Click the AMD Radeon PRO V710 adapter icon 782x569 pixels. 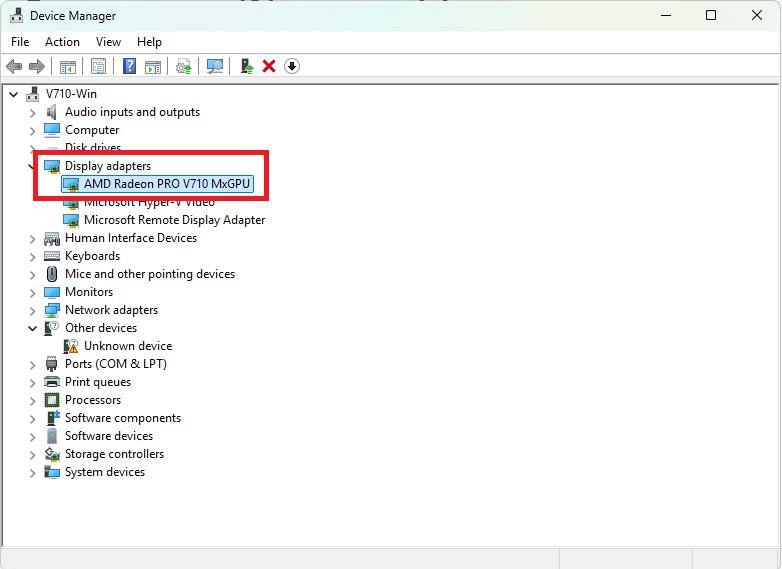pos(71,184)
